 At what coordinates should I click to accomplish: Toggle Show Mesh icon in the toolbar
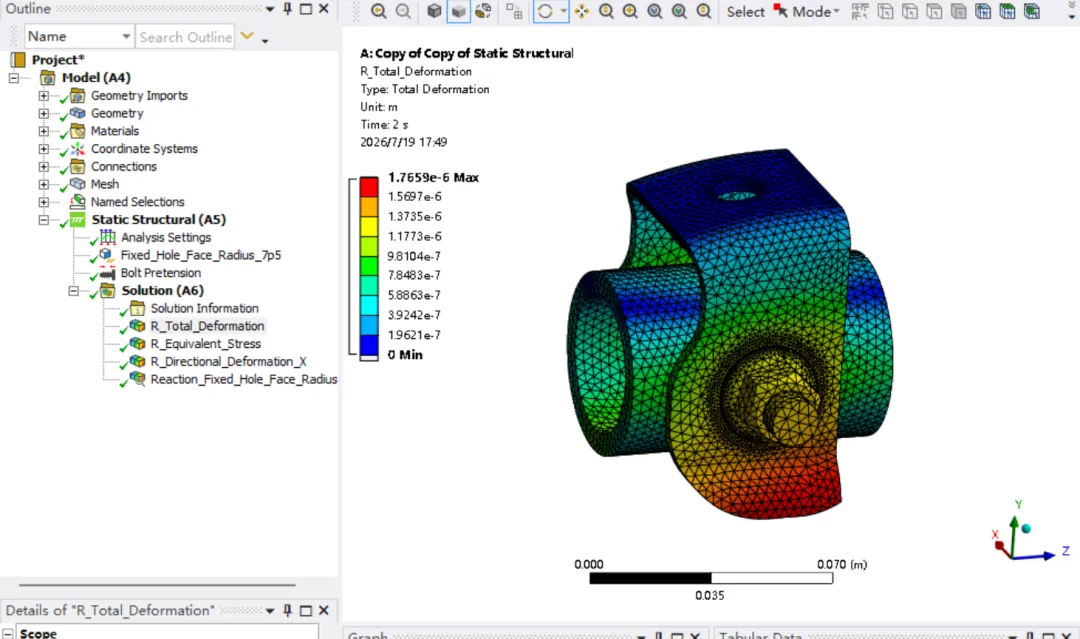tap(514, 11)
